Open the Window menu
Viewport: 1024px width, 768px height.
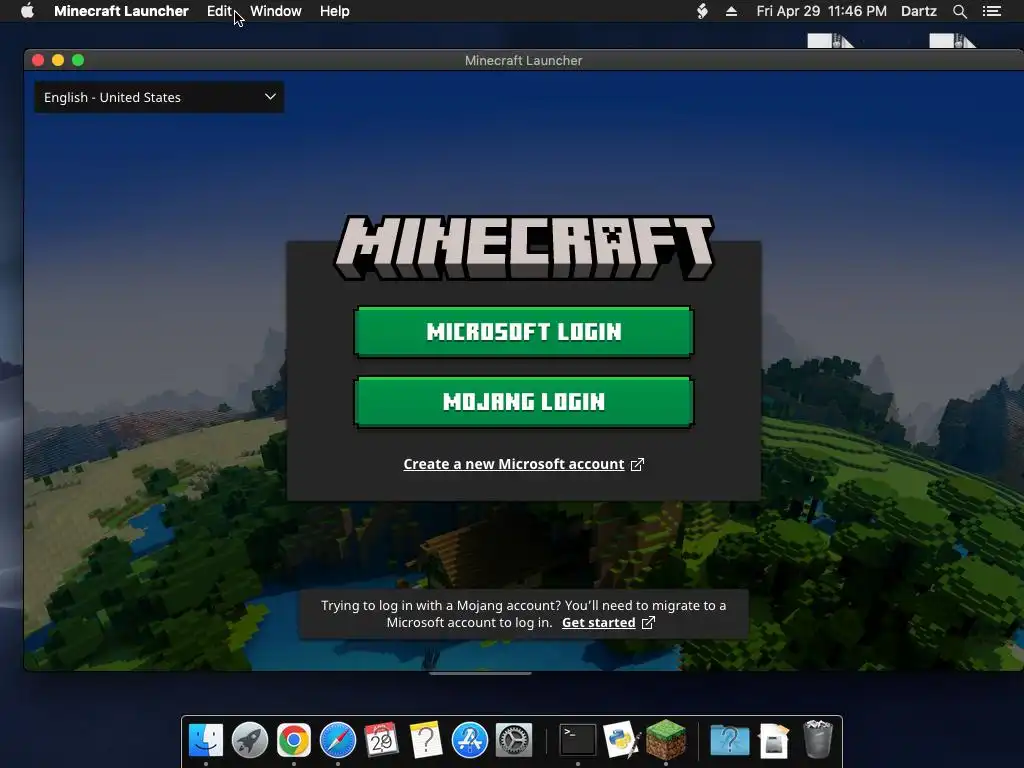pyautogui.click(x=276, y=11)
